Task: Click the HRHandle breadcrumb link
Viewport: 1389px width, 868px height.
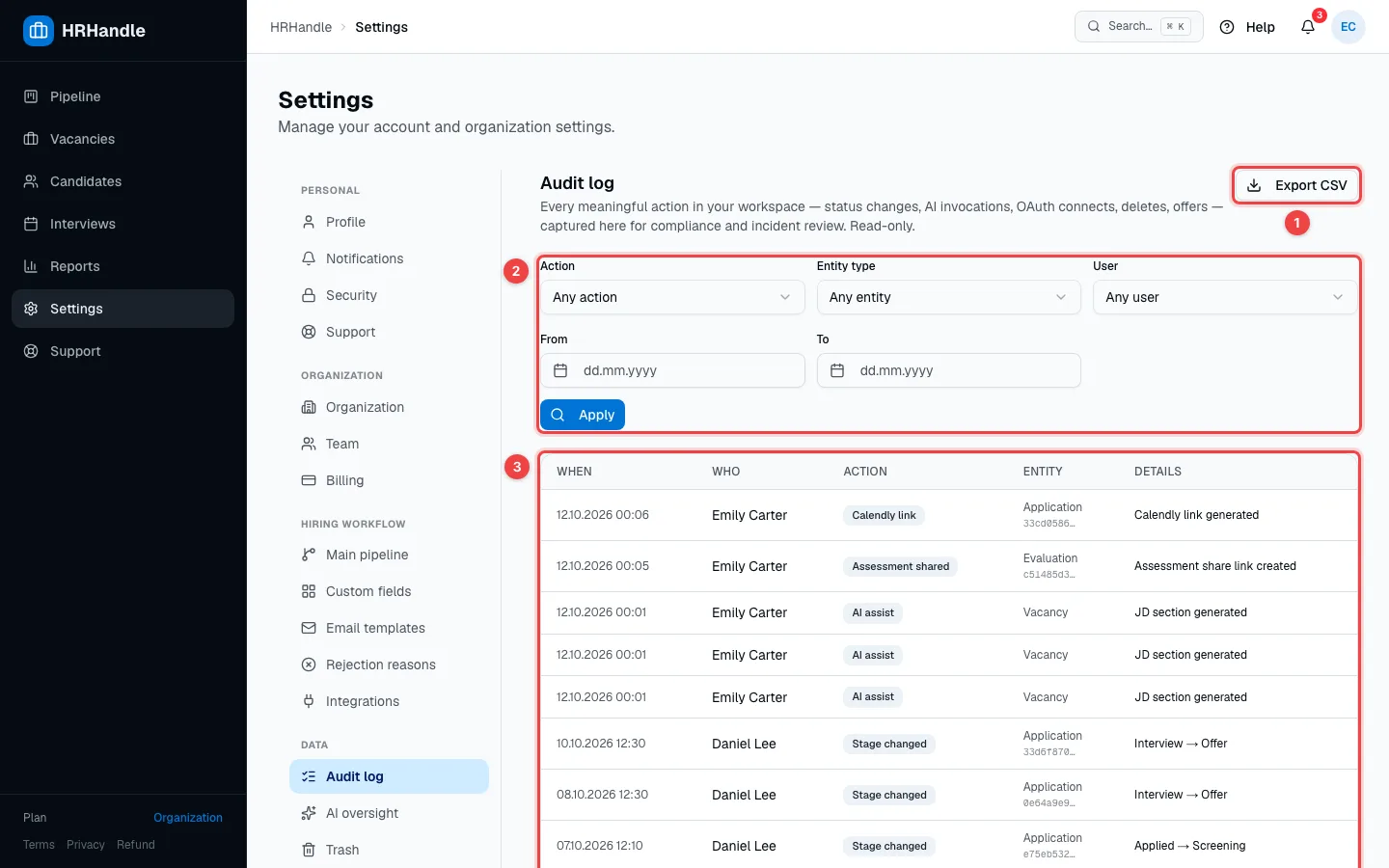Action: 301,27
